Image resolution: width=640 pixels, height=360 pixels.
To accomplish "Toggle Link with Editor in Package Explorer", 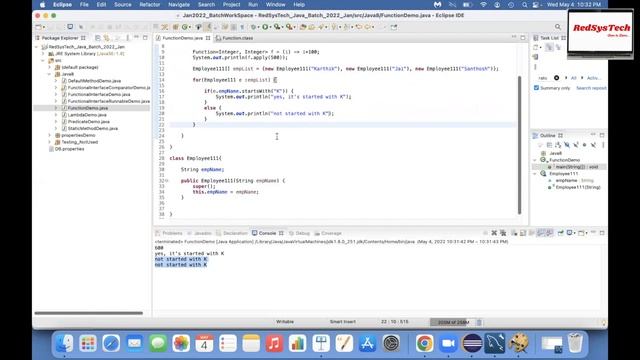I will (x=107, y=38).
